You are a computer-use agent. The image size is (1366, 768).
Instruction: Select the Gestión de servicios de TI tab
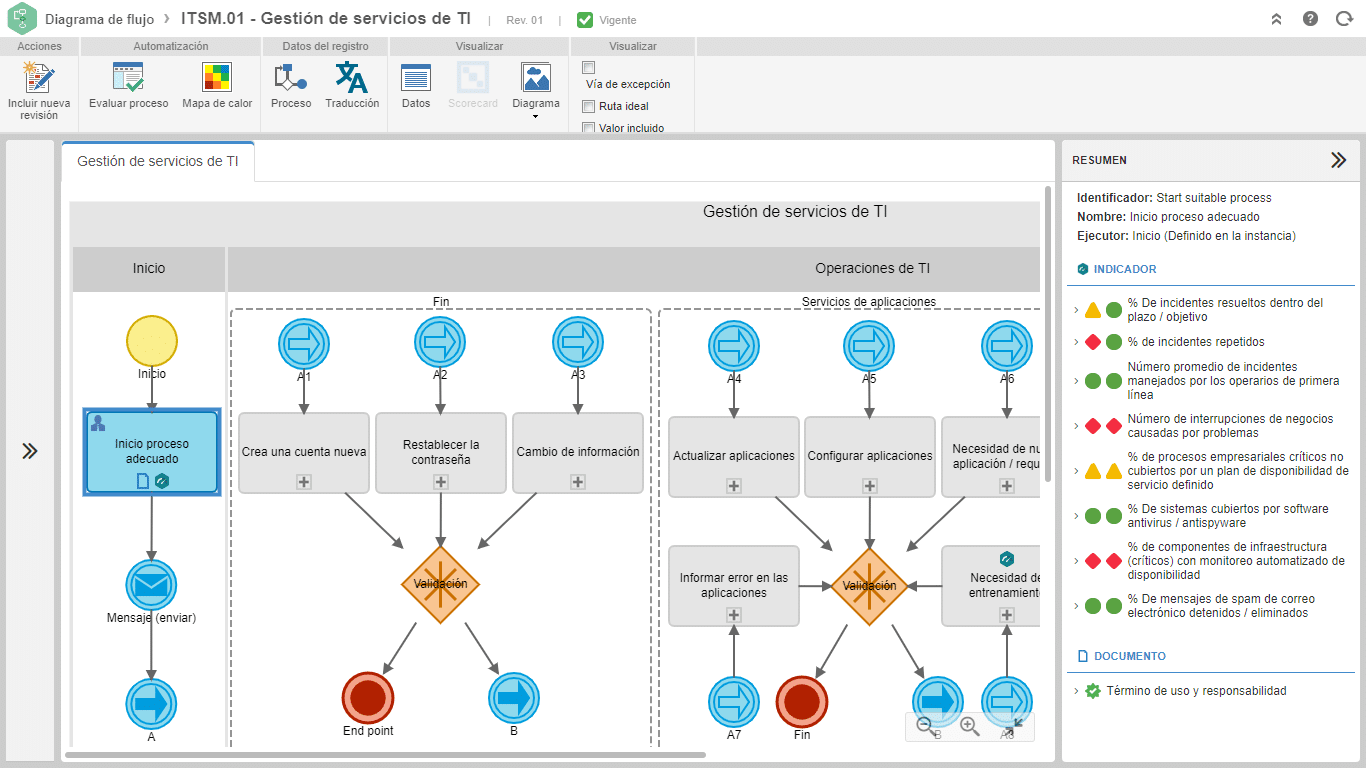[158, 161]
